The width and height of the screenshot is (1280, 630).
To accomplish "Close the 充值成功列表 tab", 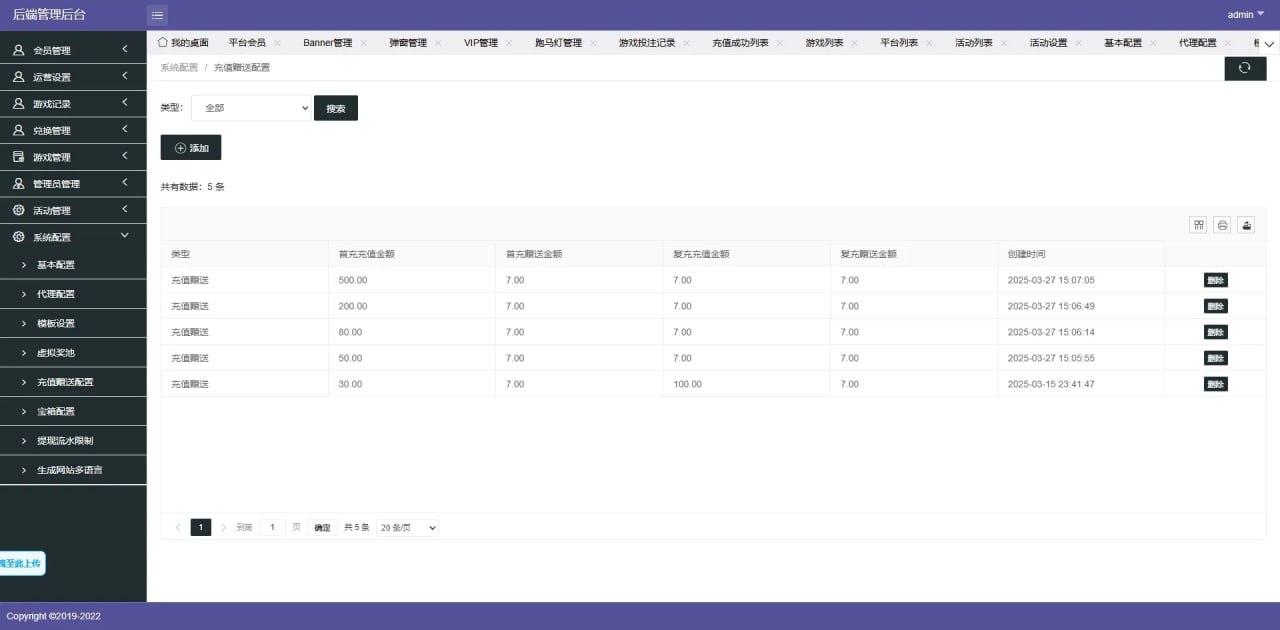I will (x=779, y=42).
